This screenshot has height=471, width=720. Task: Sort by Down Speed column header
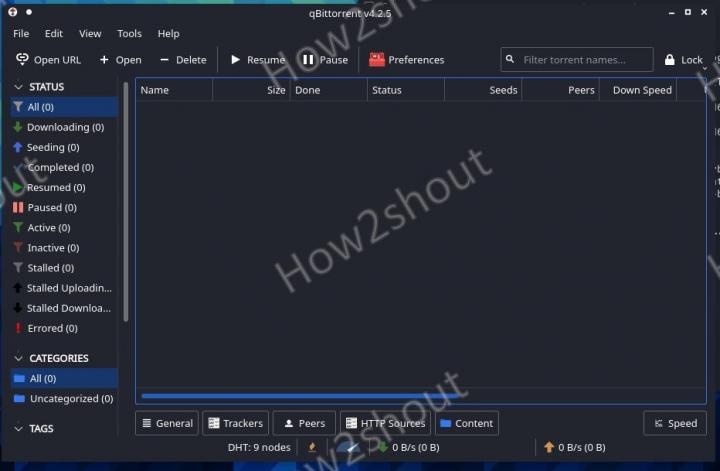tap(638, 90)
